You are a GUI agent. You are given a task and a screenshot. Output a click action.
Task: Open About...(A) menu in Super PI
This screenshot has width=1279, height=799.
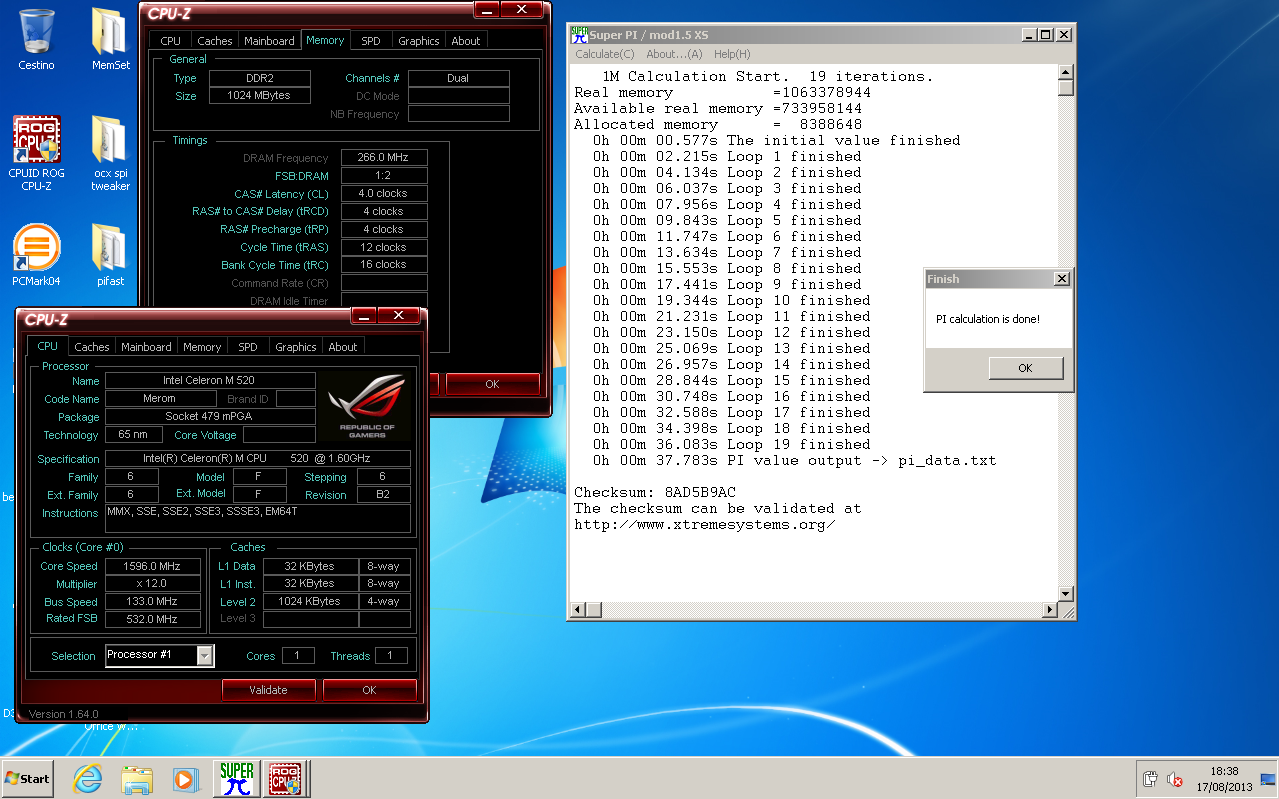pyautogui.click(x=674, y=54)
